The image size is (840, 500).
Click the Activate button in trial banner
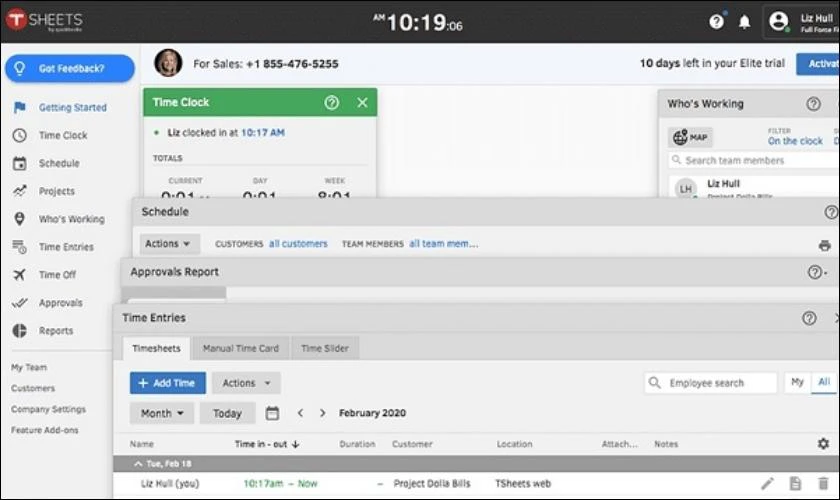click(818, 64)
